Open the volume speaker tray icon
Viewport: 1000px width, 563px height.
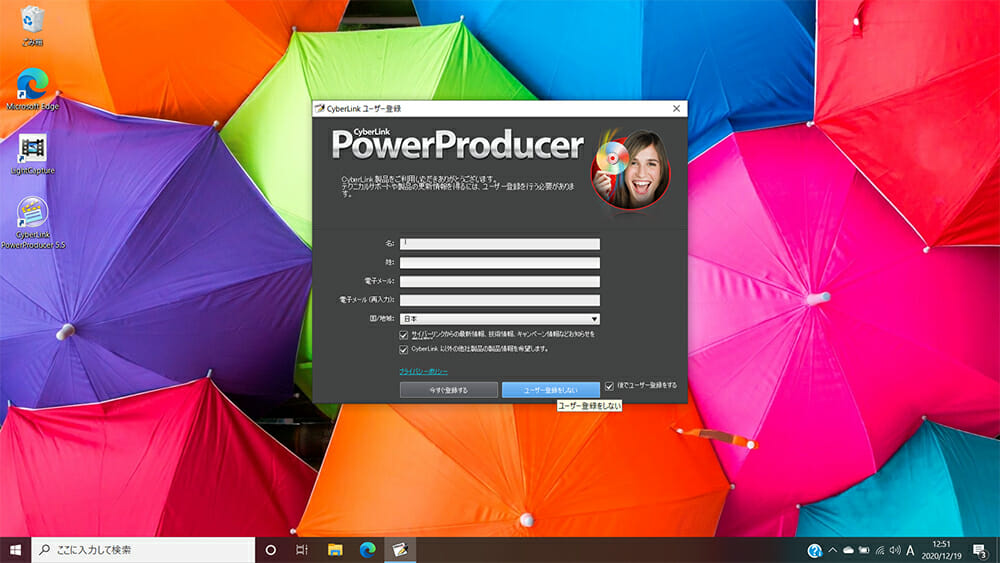[x=895, y=550]
